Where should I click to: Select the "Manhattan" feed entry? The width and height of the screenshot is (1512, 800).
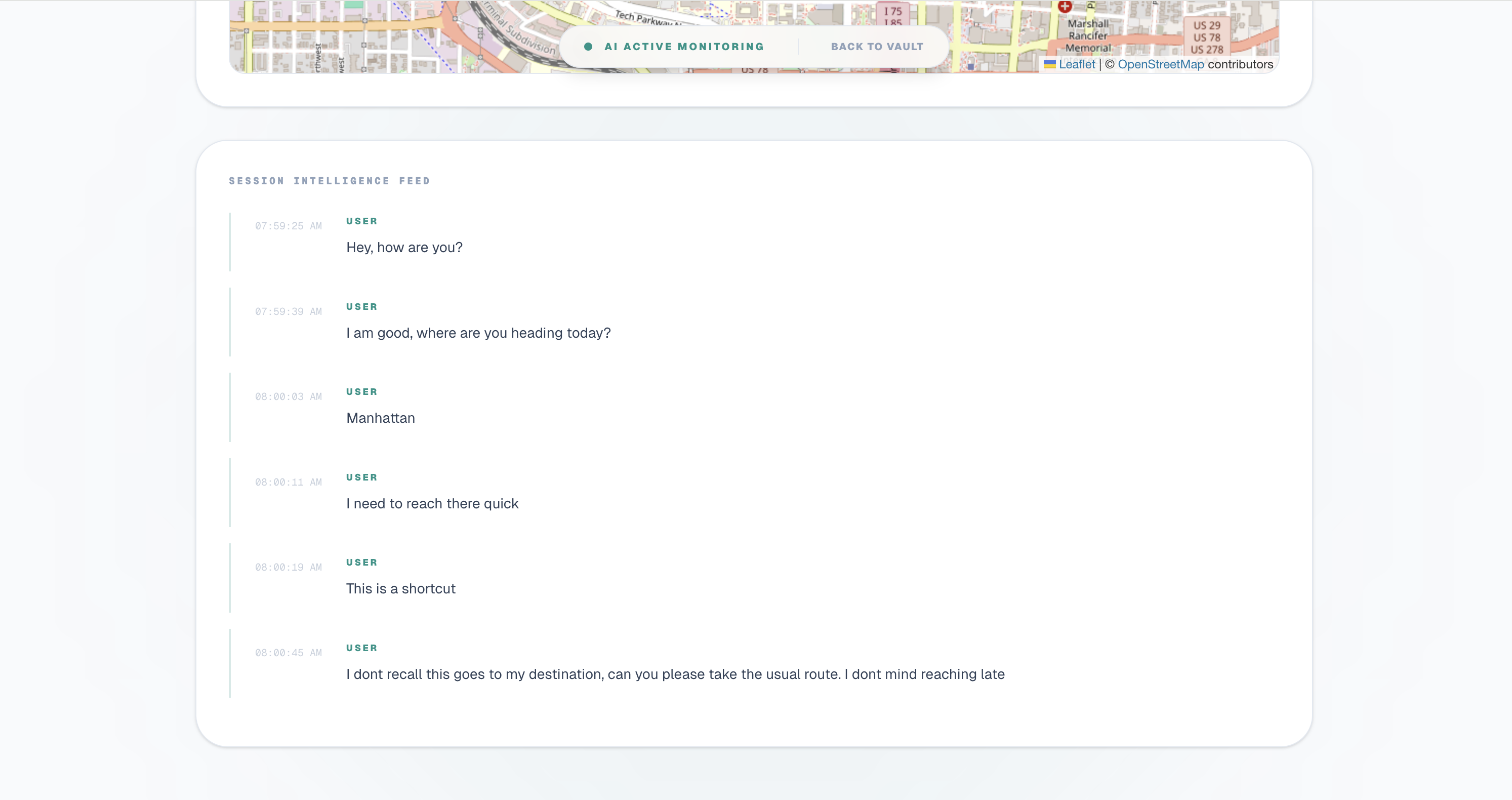click(380, 419)
